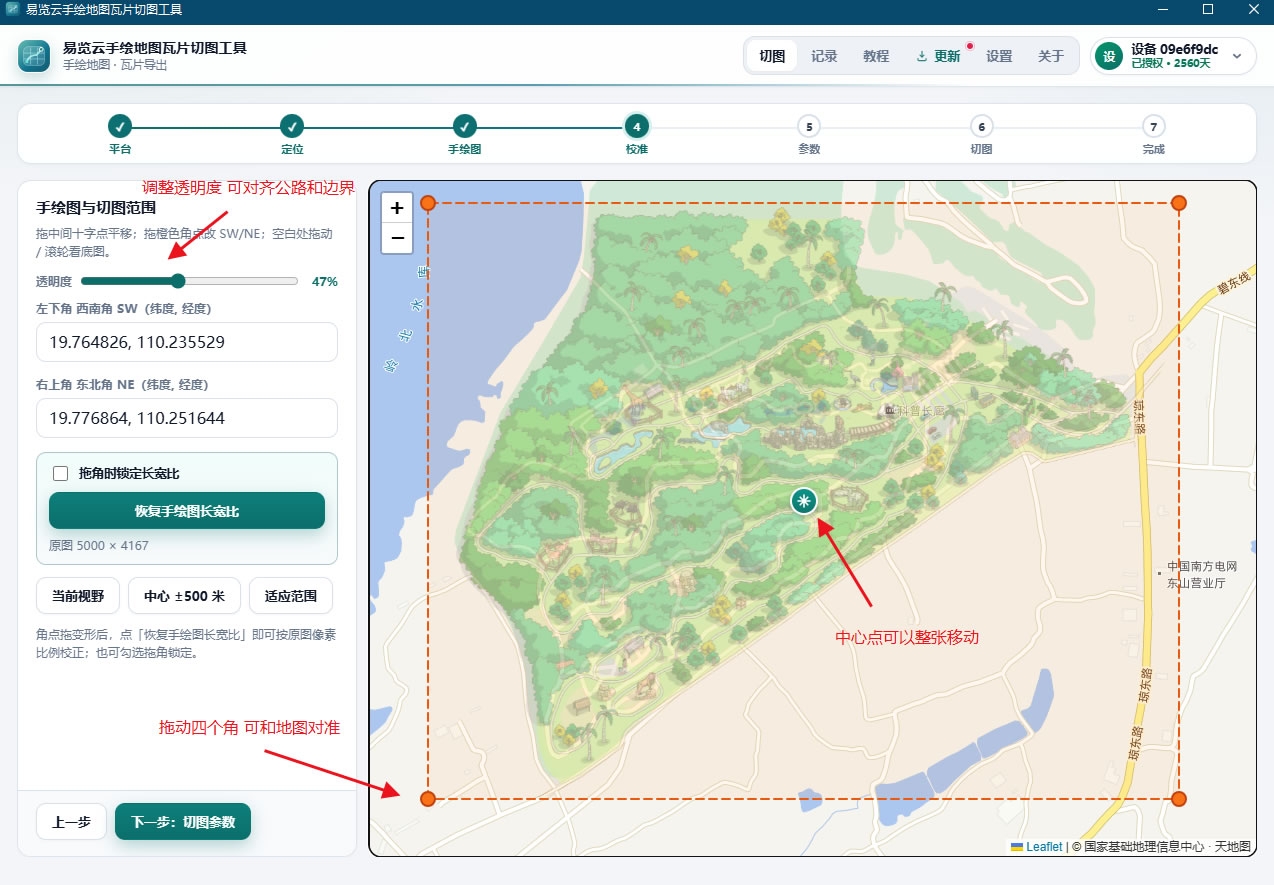Click 已授权 • 2560天 license text
The image size is (1274, 885).
pyautogui.click(x=1171, y=63)
